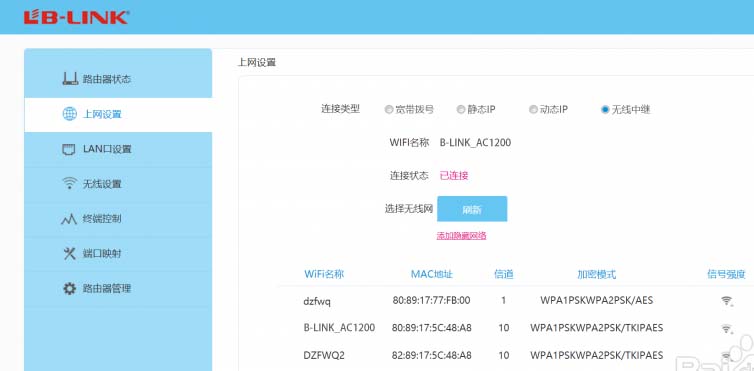This screenshot has height=371, width=754.
Task: Click WPA1PSKWPA2PSK/AES encryption value
Action: click(x=596, y=300)
